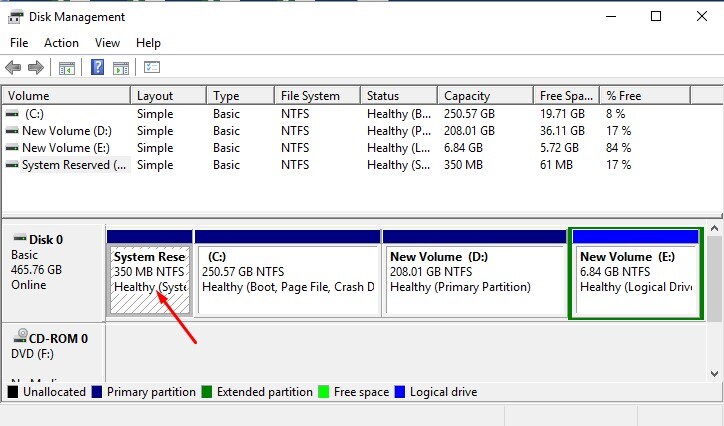
Task: Sort by the Free Space column header
Action: pos(567,96)
